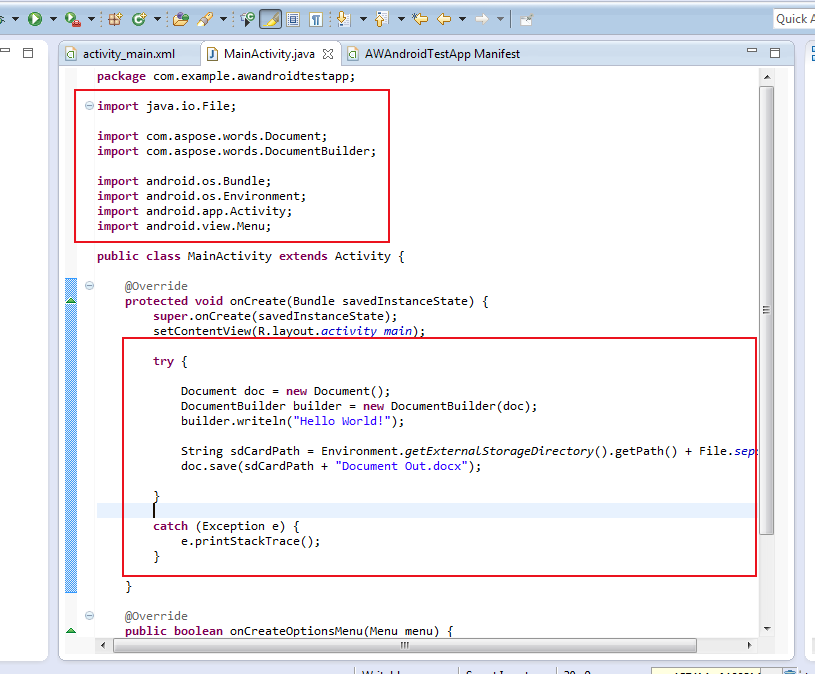The width and height of the screenshot is (815, 674).
Task: Create a New Java Package
Action: coord(115,19)
